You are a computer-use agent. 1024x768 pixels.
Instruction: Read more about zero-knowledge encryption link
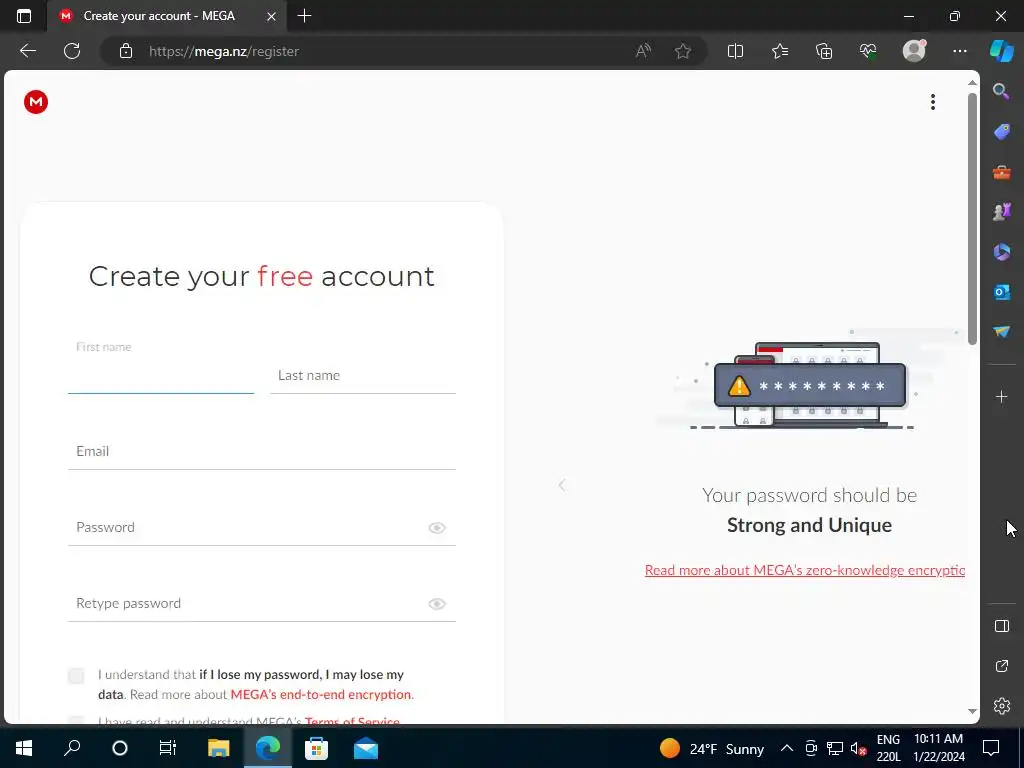tap(805, 570)
